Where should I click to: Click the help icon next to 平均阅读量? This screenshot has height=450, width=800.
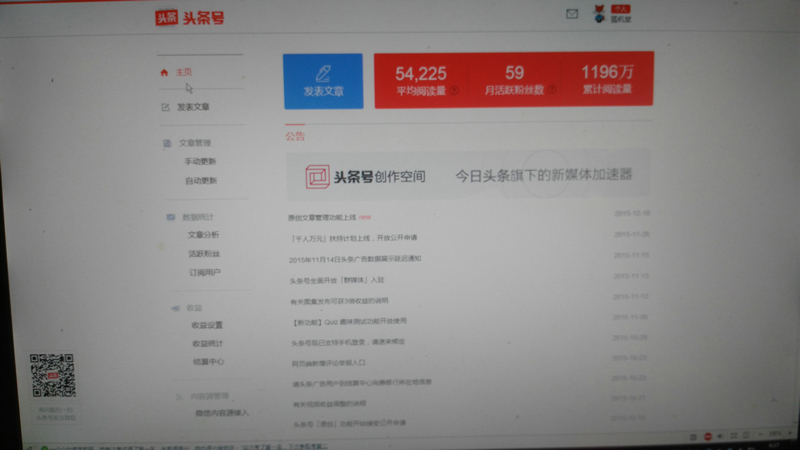pyautogui.click(x=454, y=91)
